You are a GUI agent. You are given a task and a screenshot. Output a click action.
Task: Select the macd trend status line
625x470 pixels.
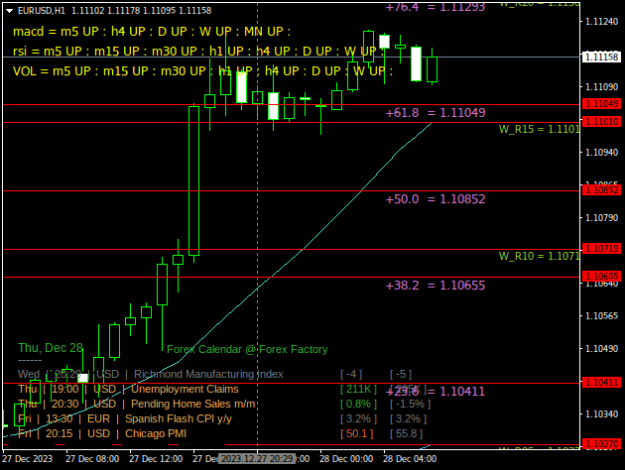pyautogui.click(x=152, y=31)
